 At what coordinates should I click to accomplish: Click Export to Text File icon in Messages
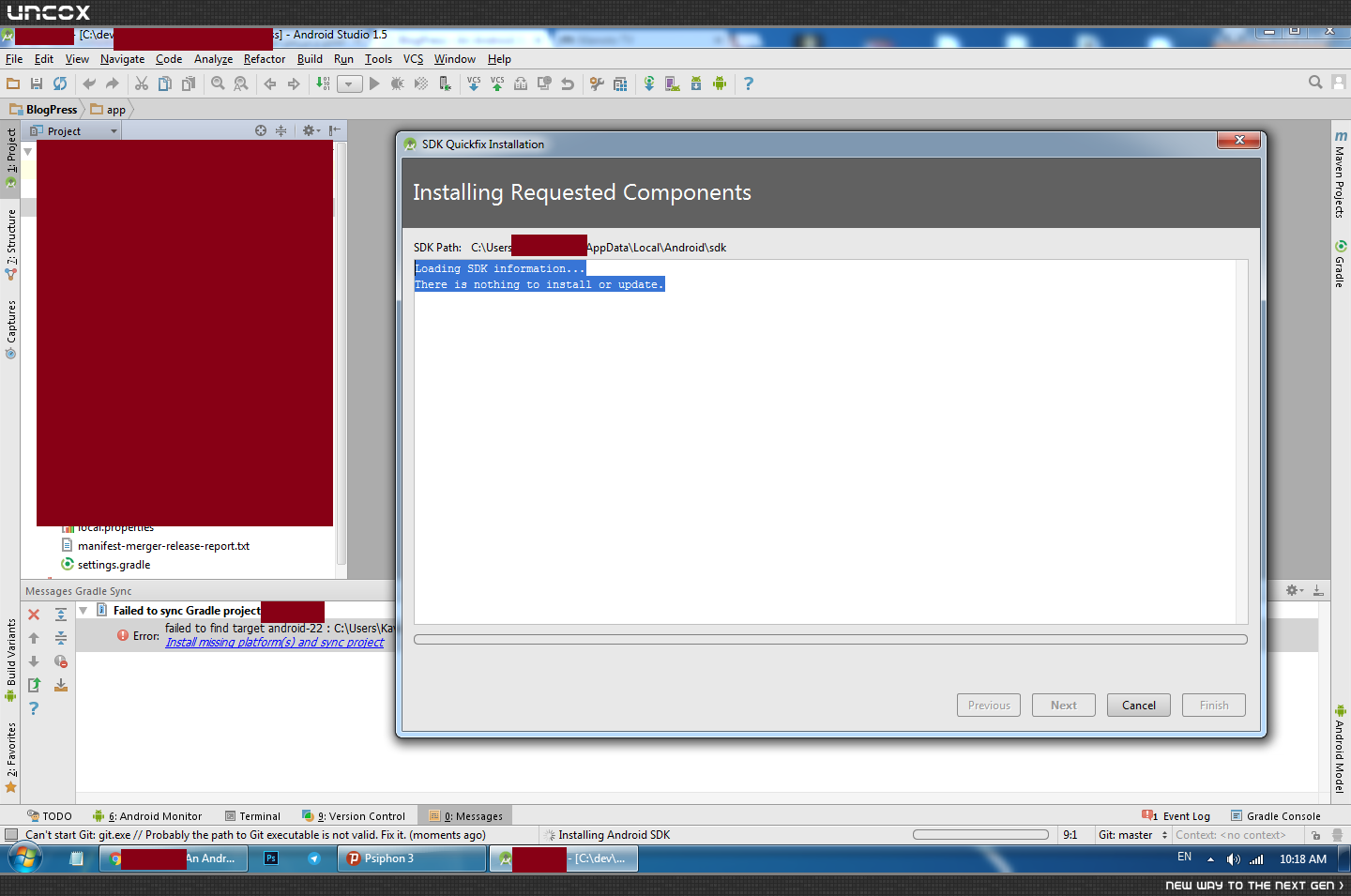pos(34,685)
